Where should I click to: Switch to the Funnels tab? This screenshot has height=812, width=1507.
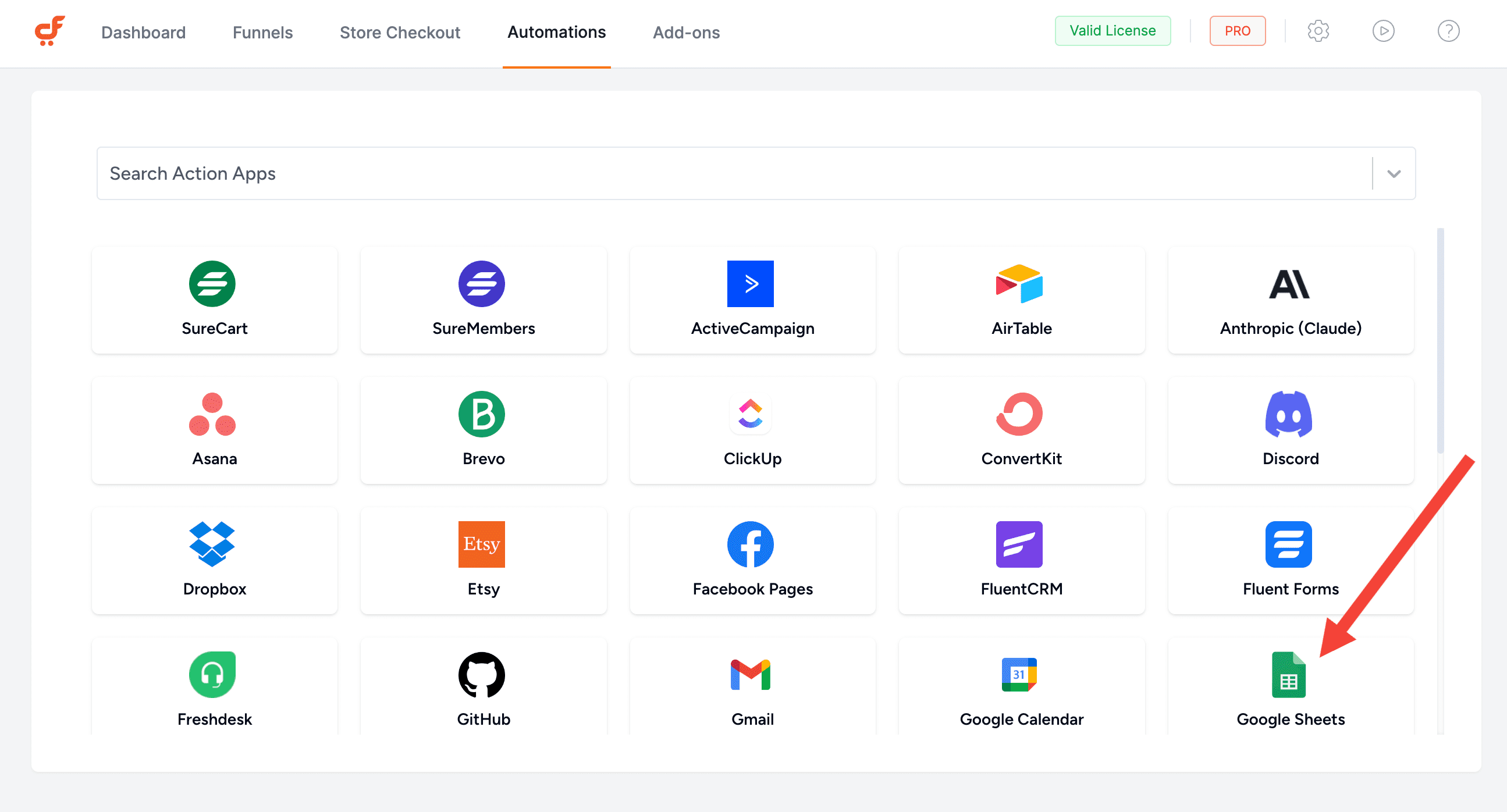pyautogui.click(x=262, y=33)
